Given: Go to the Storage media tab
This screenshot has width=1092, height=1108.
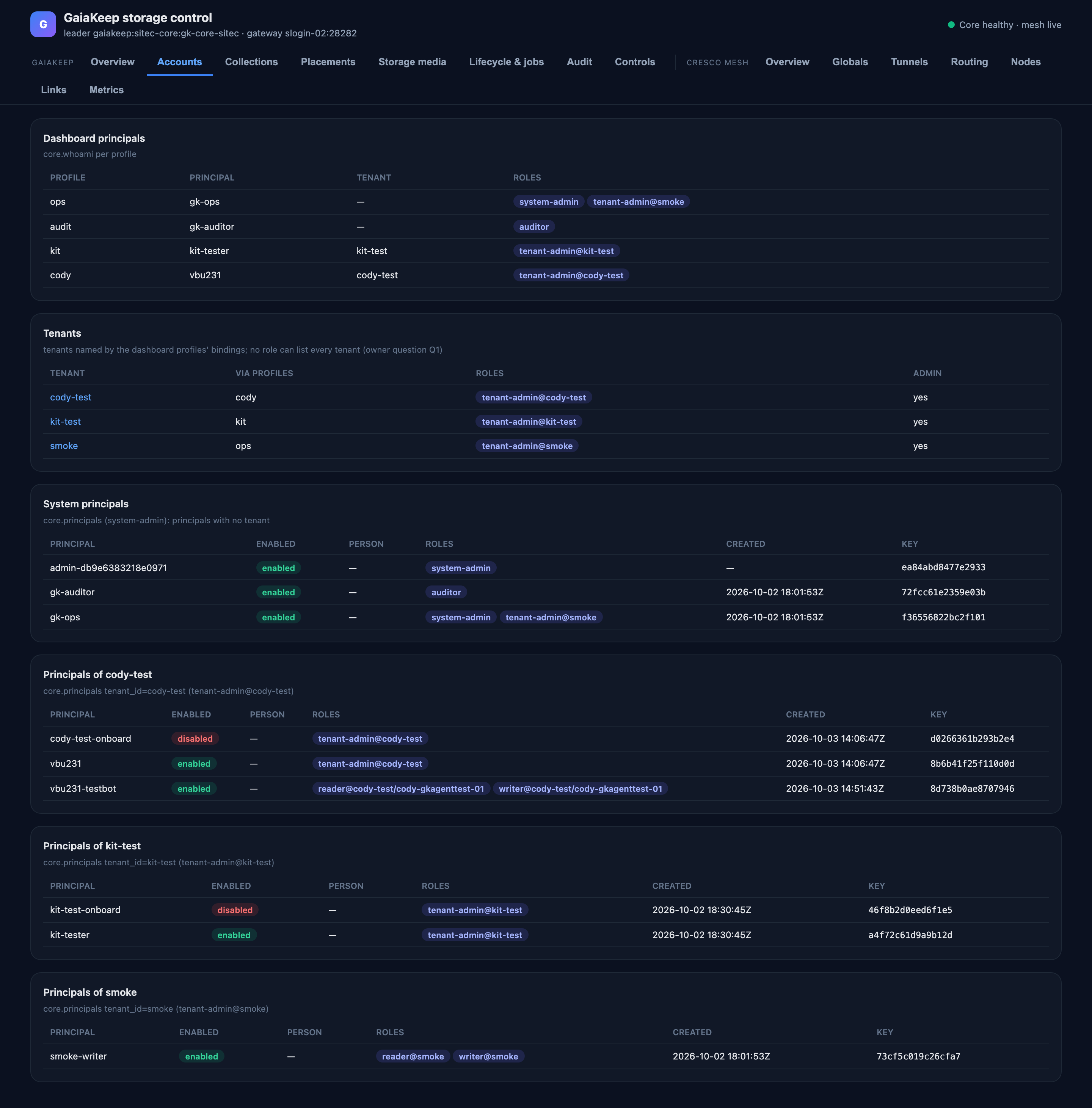Looking at the screenshot, I should 413,62.
